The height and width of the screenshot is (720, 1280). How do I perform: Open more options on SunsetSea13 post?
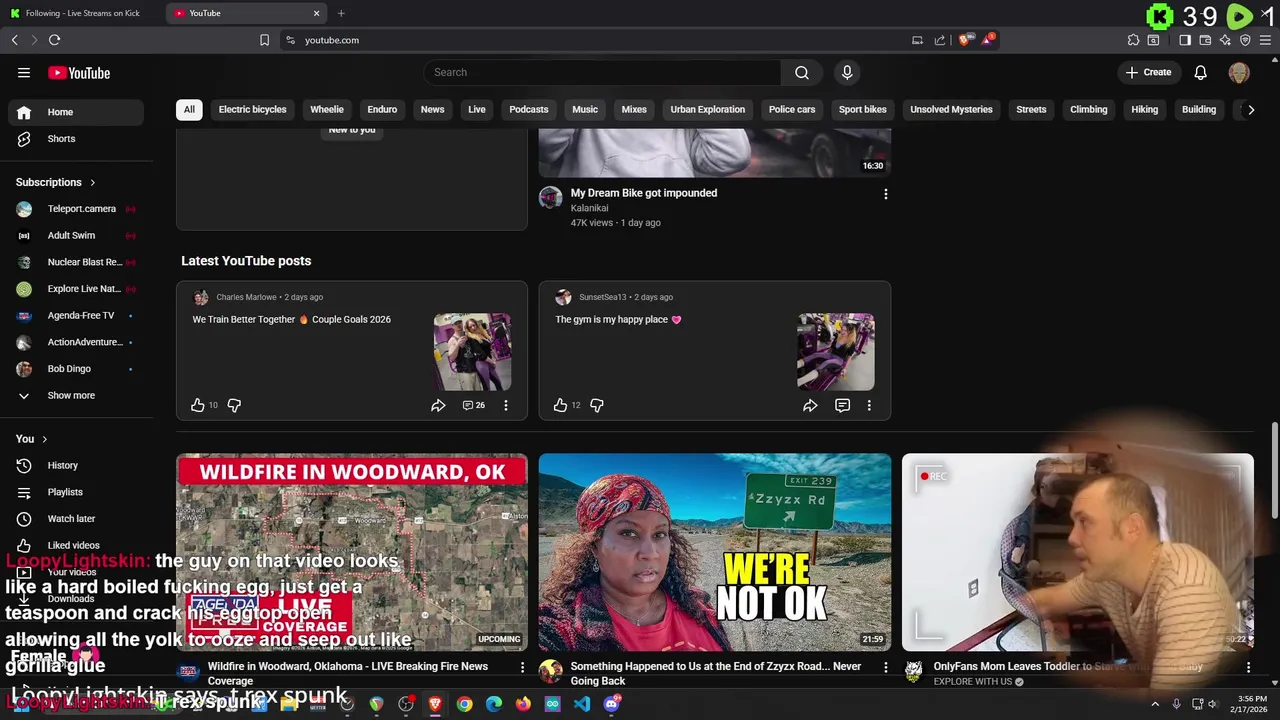coord(869,405)
